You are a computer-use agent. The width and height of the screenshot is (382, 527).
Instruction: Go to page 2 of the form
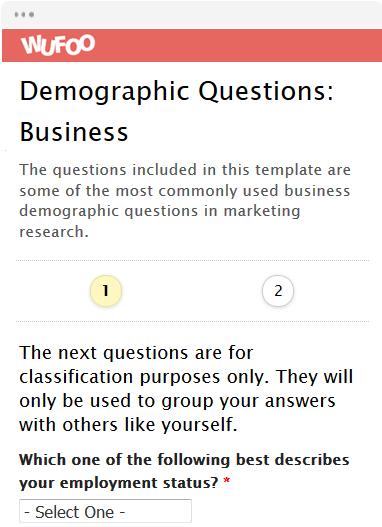tap(278, 291)
